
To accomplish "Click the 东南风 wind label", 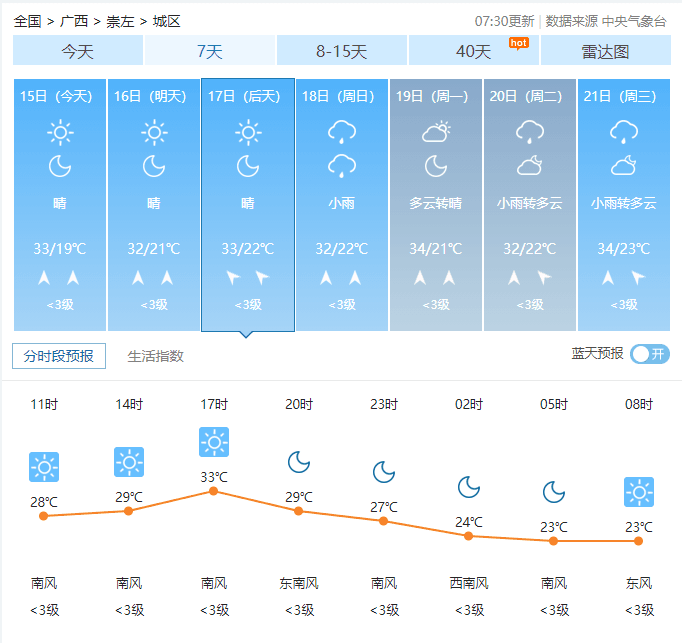I will [299, 583].
